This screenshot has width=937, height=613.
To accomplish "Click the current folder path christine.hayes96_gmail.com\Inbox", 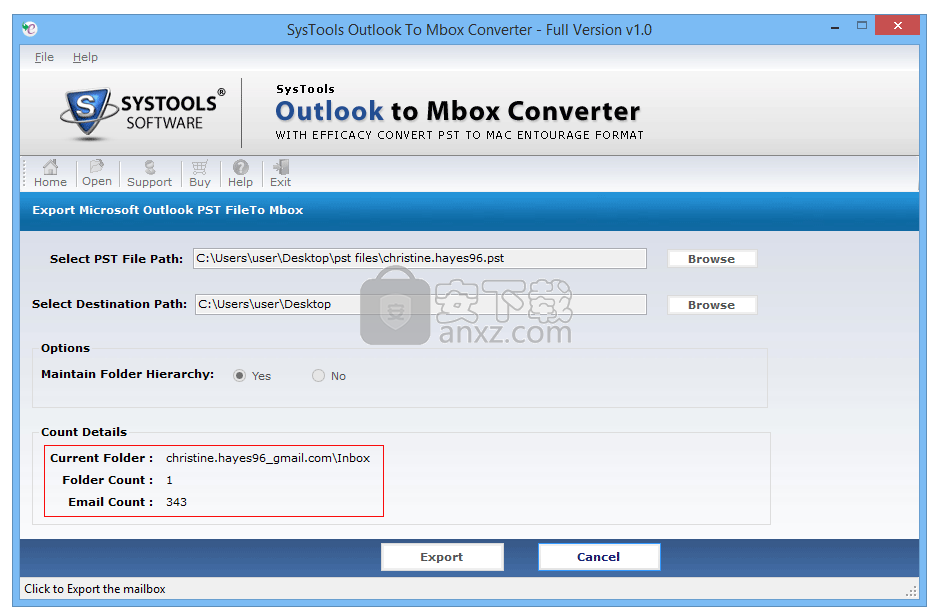I will [x=268, y=458].
